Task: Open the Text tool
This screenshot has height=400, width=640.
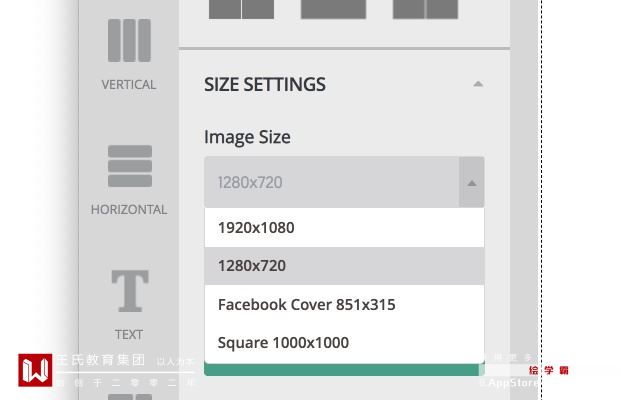Action: [x=129, y=292]
